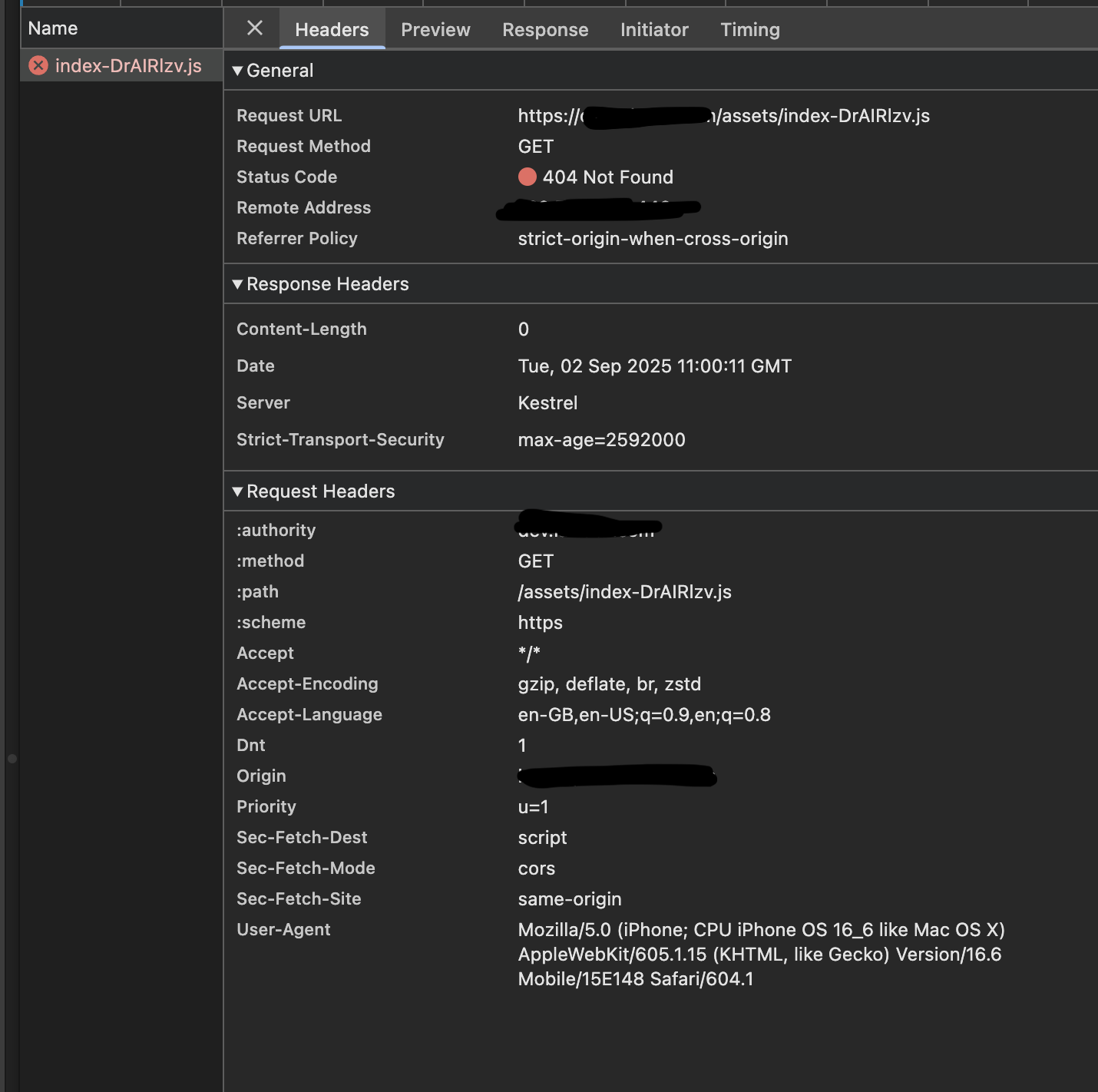Image resolution: width=1098 pixels, height=1092 pixels.
Task: Click the Server value Kestrel
Action: pos(547,403)
